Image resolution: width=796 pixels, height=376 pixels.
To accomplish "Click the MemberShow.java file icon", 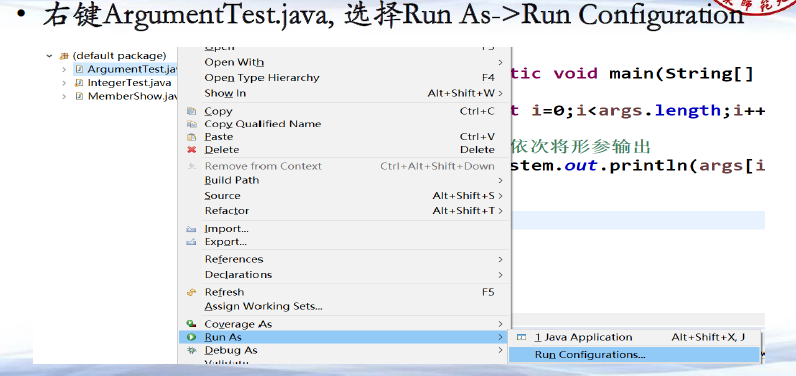I will pos(79,96).
